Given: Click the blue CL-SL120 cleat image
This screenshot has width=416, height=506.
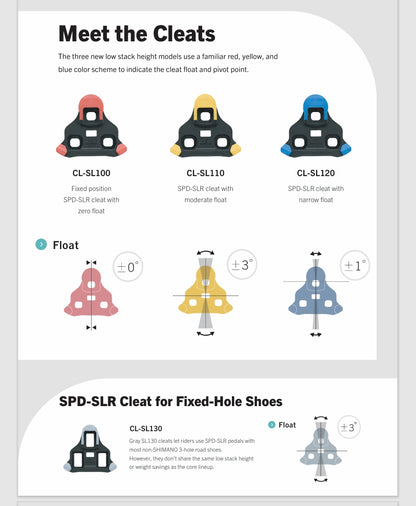Looking at the screenshot, I should pyautogui.click(x=316, y=126).
